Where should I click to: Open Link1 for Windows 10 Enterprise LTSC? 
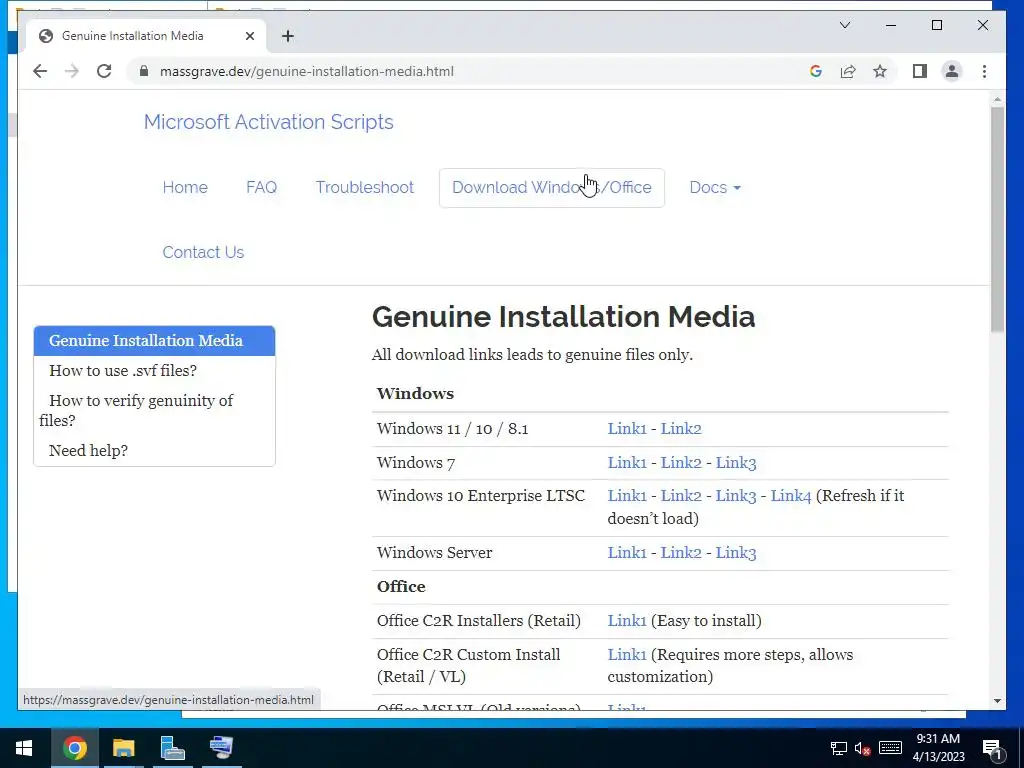click(x=627, y=496)
